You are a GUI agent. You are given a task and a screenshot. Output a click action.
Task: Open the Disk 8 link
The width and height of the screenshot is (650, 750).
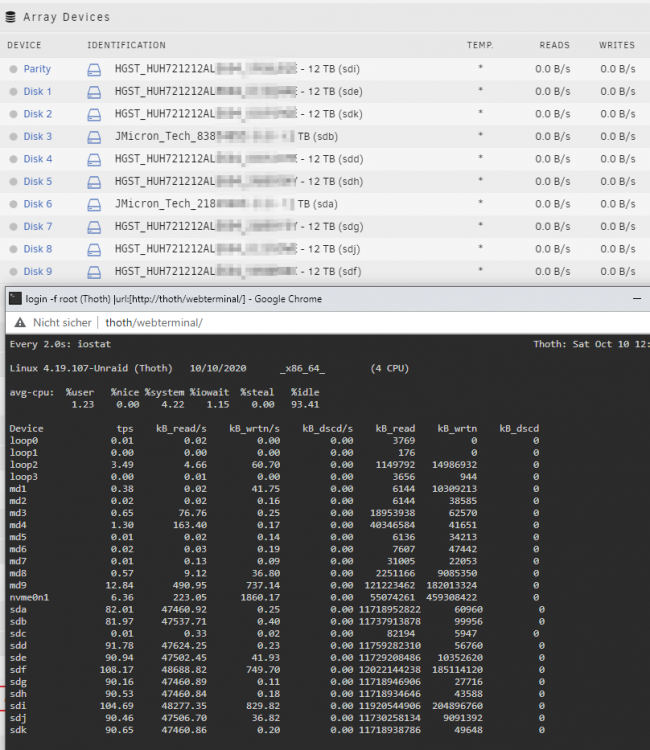coord(38,249)
